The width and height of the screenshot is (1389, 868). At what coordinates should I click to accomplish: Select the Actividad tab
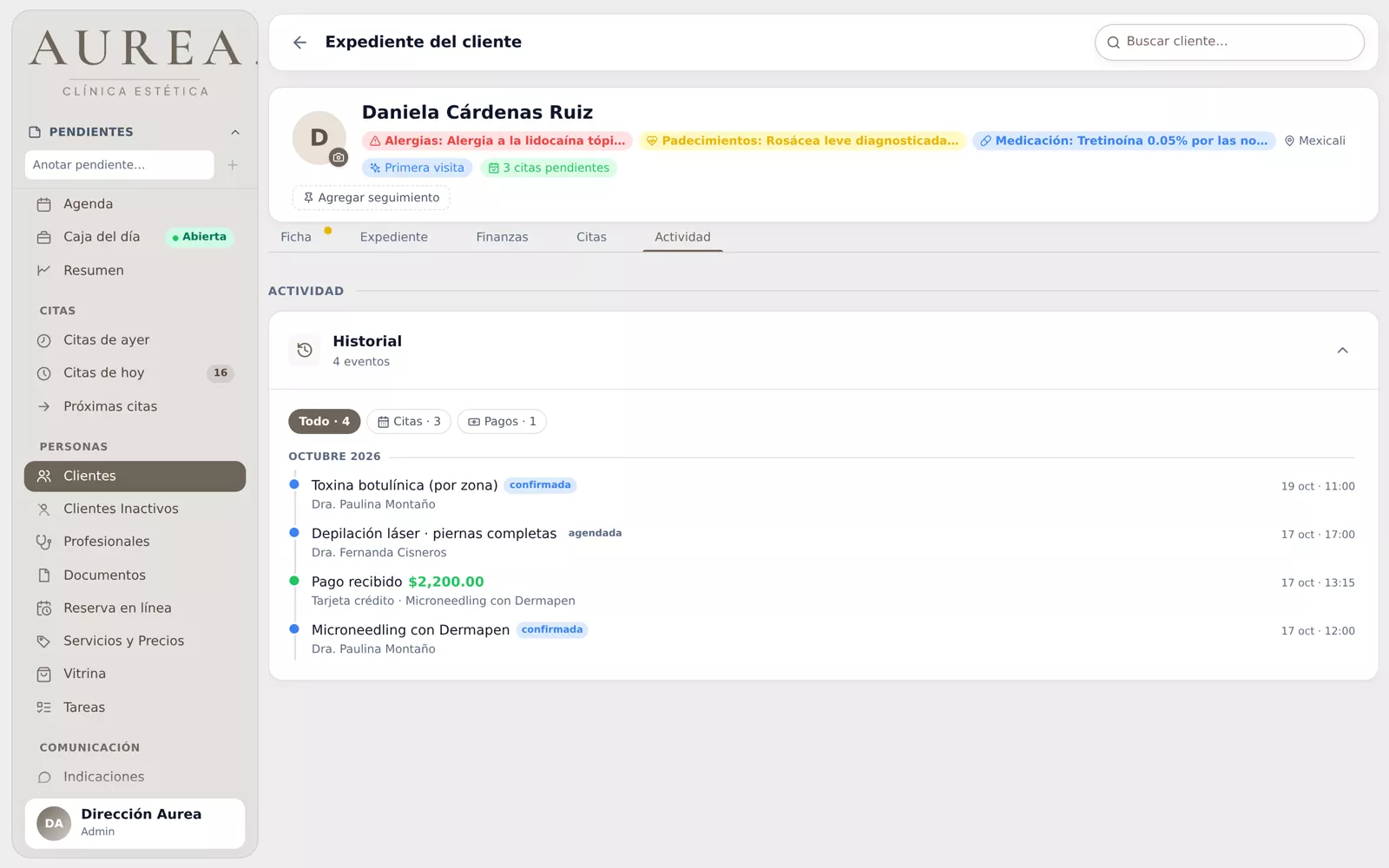(x=682, y=237)
